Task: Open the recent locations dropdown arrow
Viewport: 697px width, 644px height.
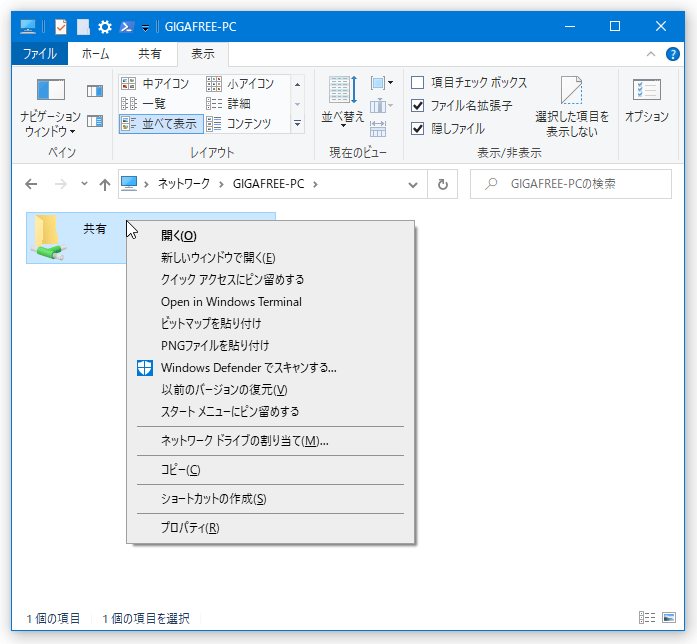Action: [84, 184]
